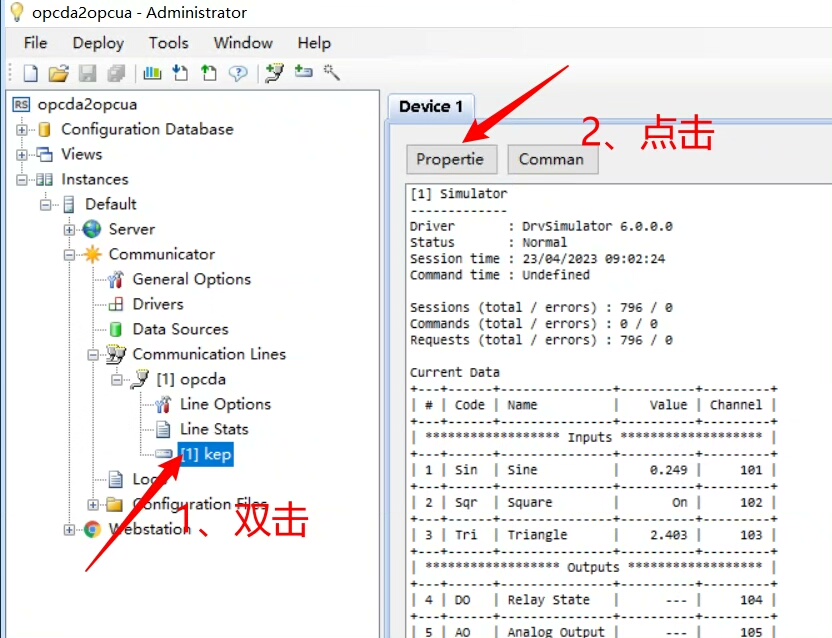
Task: Collapse the [1] opcda line node
Action: (x=117, y=380)
